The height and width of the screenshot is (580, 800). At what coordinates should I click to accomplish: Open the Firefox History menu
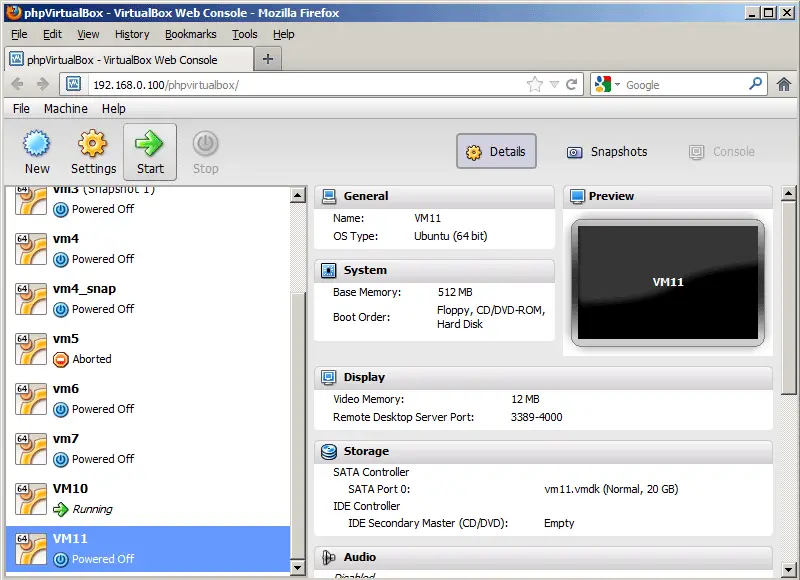point(132,34)
